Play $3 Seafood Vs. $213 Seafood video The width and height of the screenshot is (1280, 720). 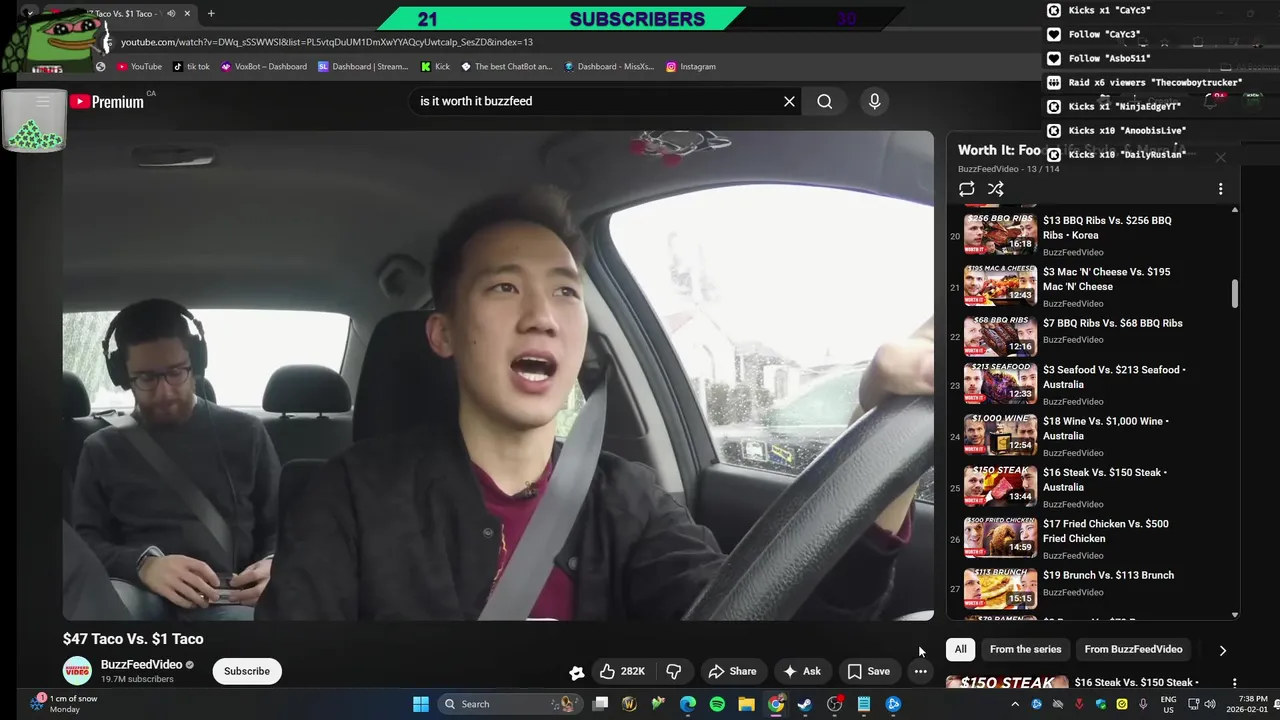(x=1090, y=385)
